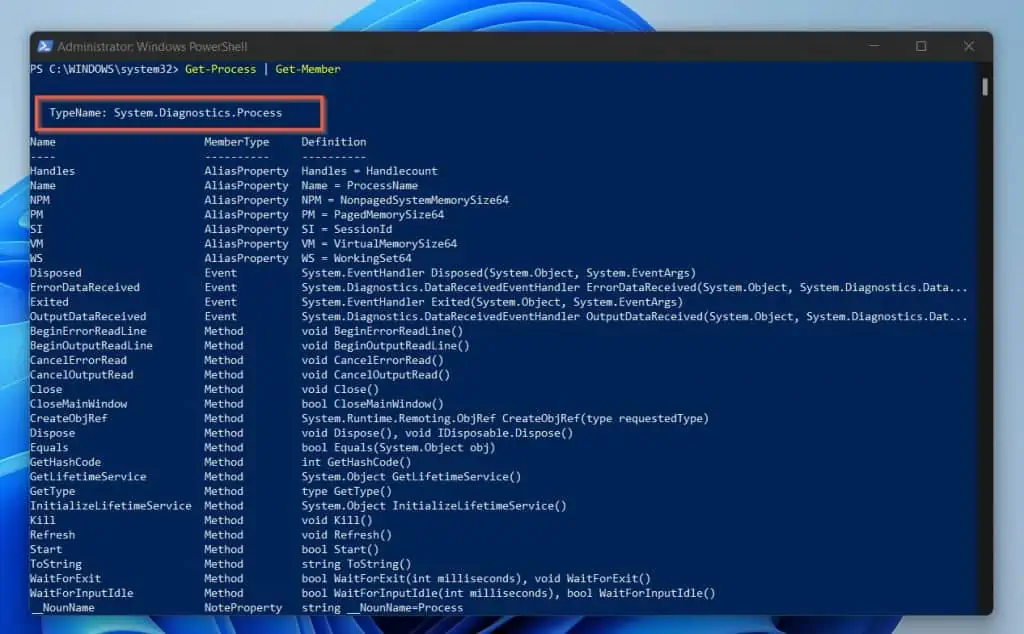This screenshot has height=634, width=1024.
Task: Click the 'GetHashCode' method name
Action: (65, 462)
